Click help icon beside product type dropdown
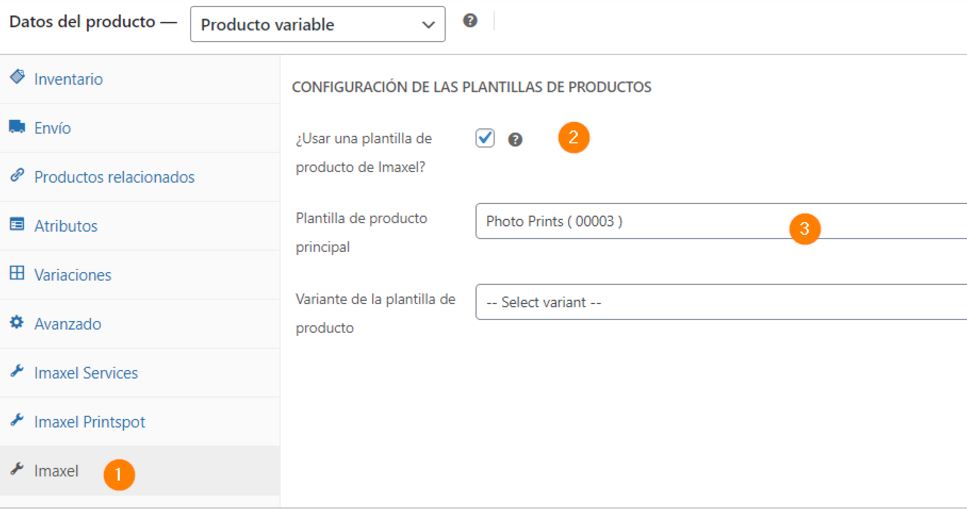This screenshot has width=967, height=511. 470,22
